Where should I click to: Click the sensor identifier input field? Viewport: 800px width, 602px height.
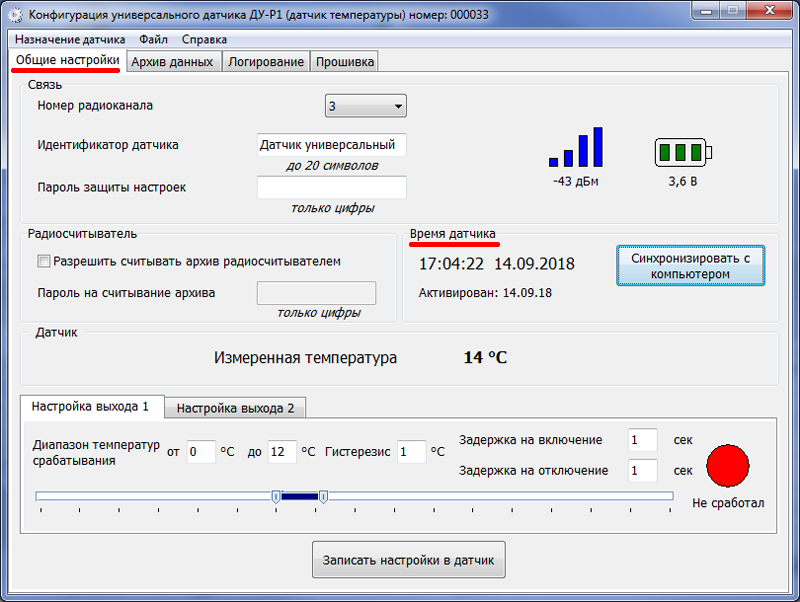pos(332,145)
